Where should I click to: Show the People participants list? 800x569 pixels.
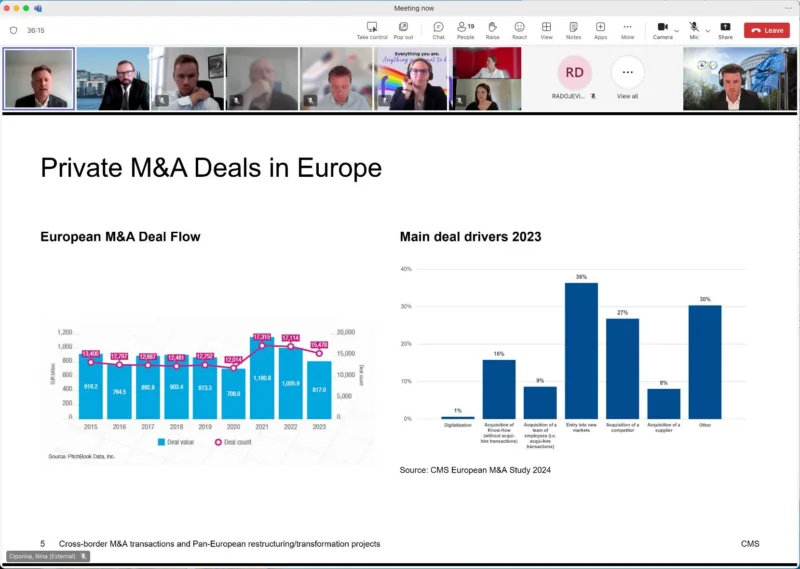(465, 29)
